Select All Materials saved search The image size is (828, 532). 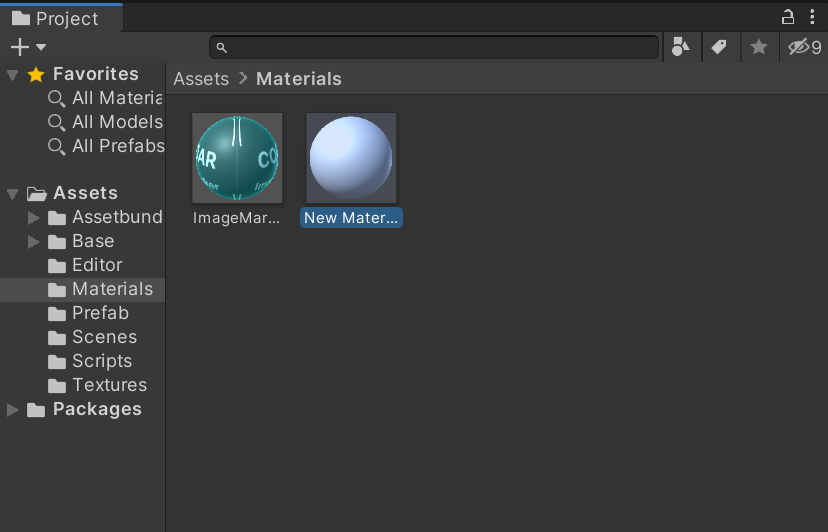[x=117, y=98]
